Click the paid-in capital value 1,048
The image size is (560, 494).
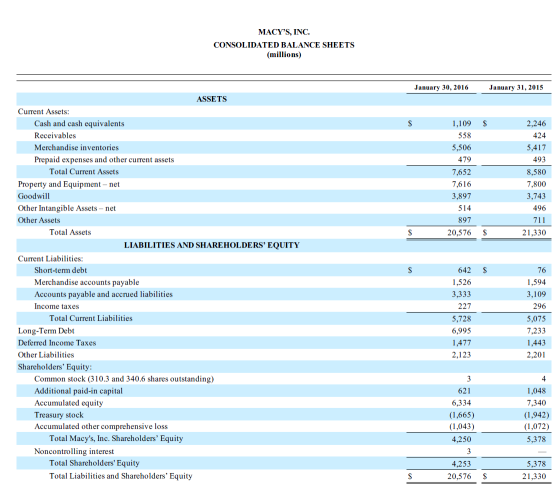pos(536,391)
